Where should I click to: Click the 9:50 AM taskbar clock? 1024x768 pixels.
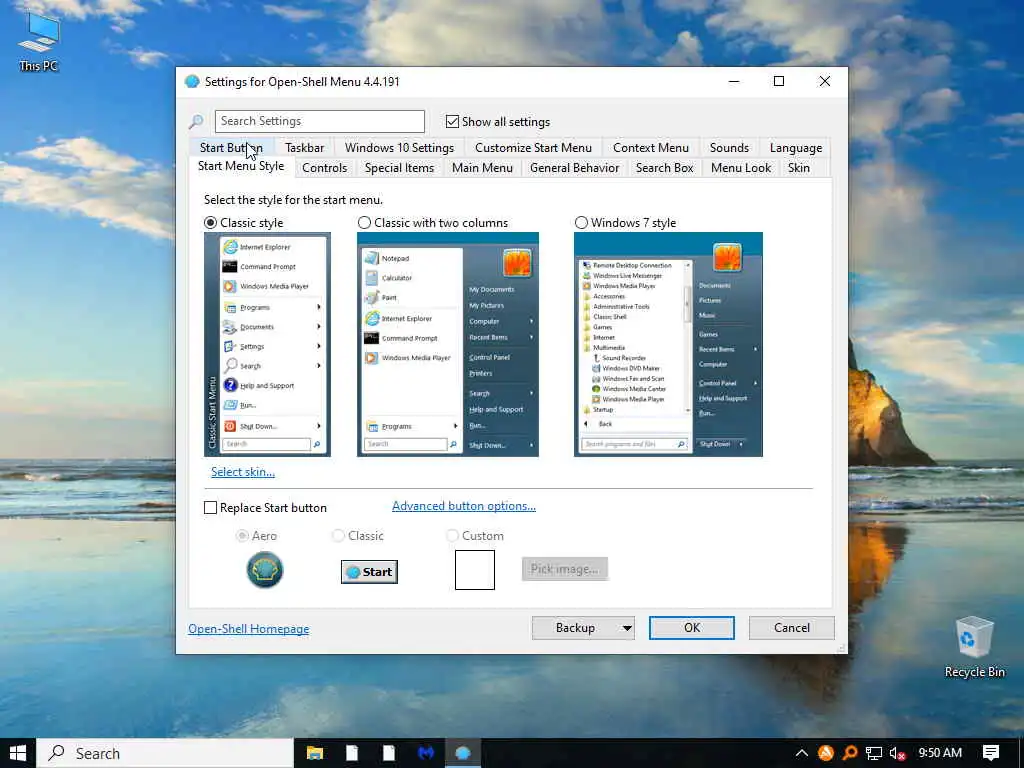click(x=940, y=753)
